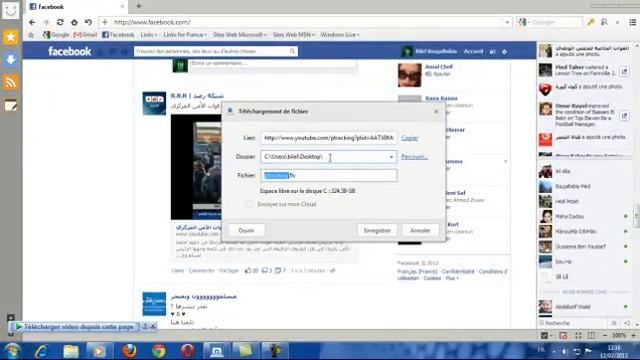Go forward with the forward arrow
The height and width of the screenshot is (360, 640).
[x=46, y=22]
